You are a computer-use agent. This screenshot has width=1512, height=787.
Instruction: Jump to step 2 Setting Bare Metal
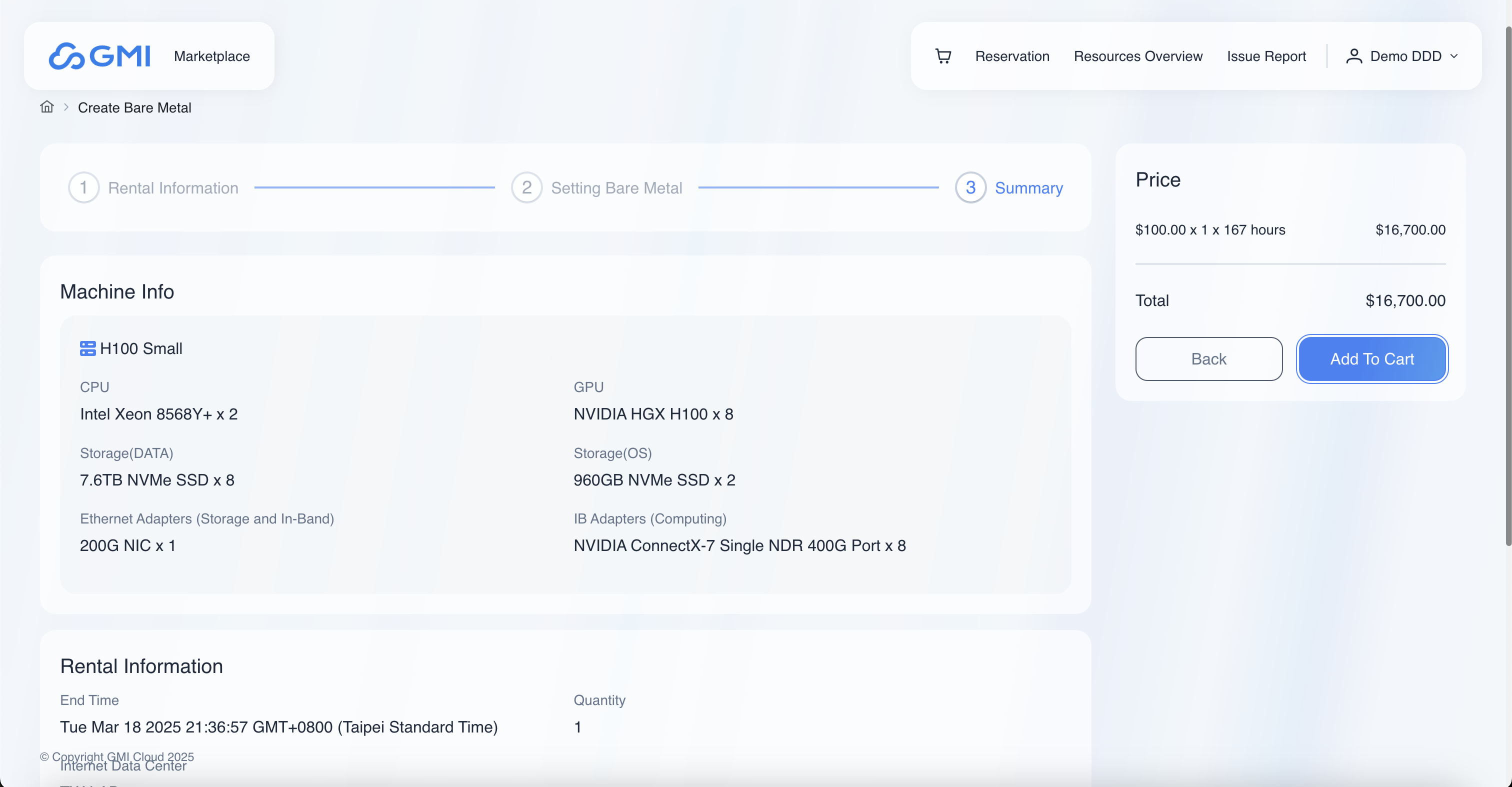point(596,188)
